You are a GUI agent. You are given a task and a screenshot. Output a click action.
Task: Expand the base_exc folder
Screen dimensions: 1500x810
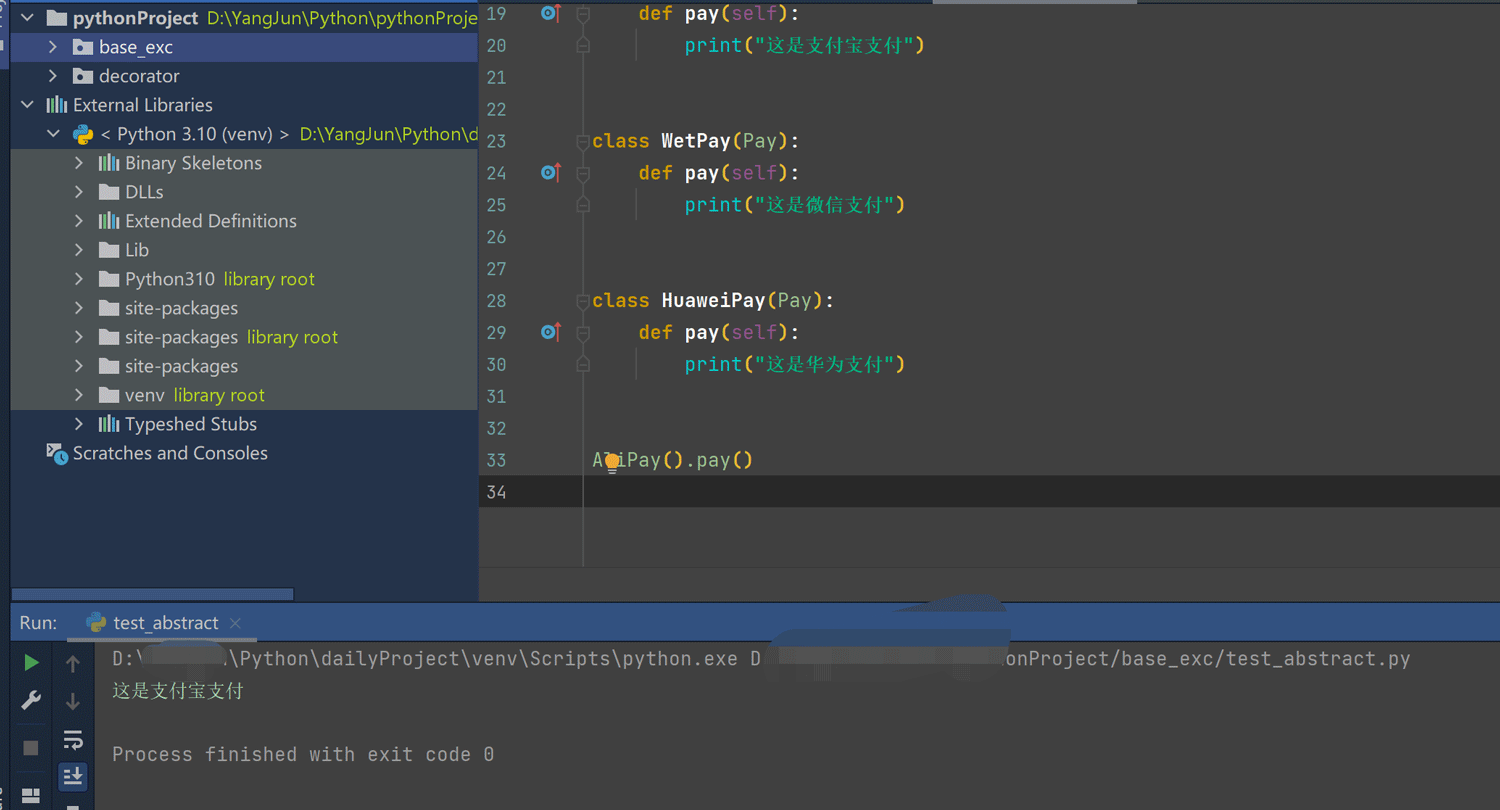pyautogui.click(x=53, y=47)
